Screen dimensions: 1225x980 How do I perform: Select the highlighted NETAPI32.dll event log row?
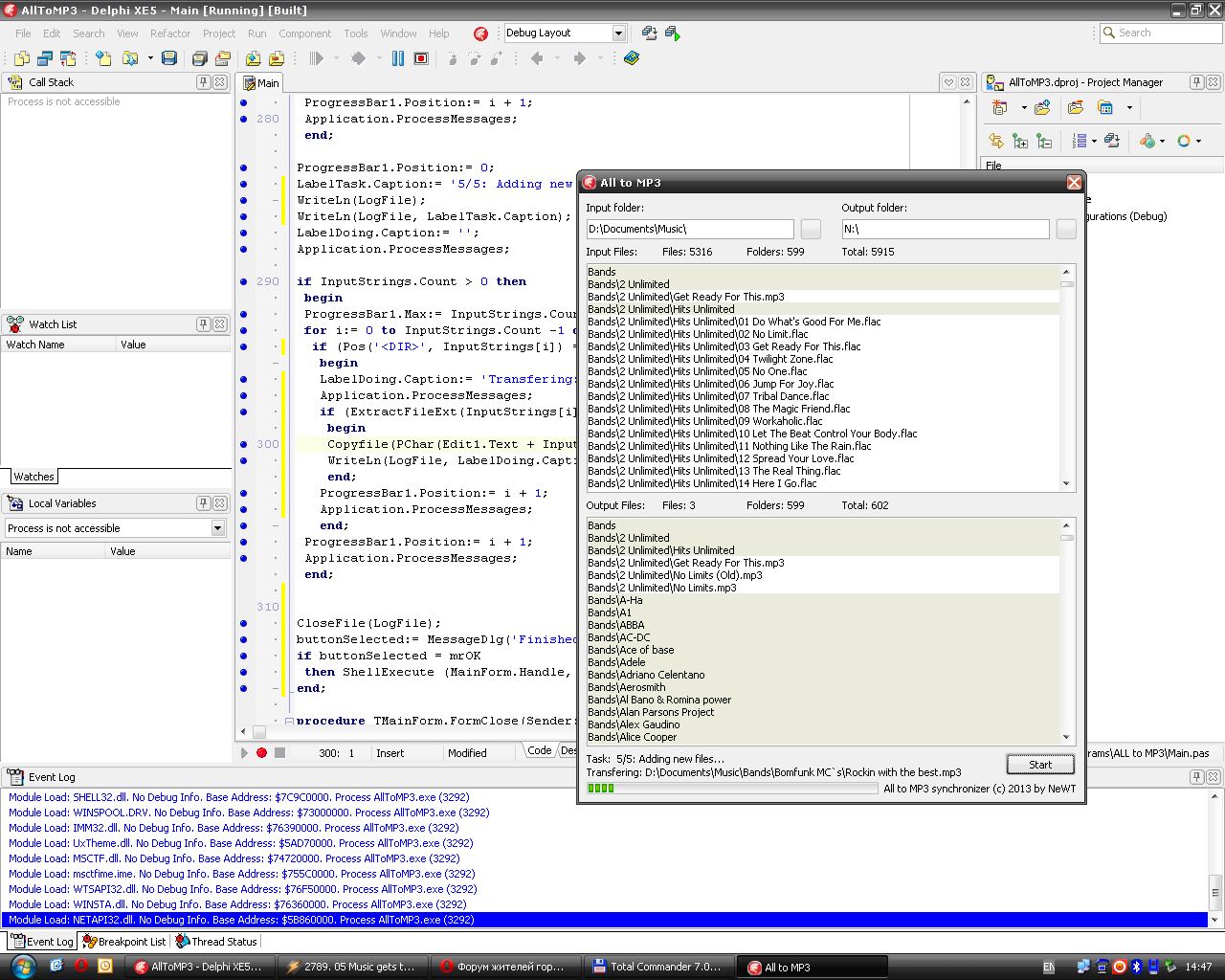605,920
